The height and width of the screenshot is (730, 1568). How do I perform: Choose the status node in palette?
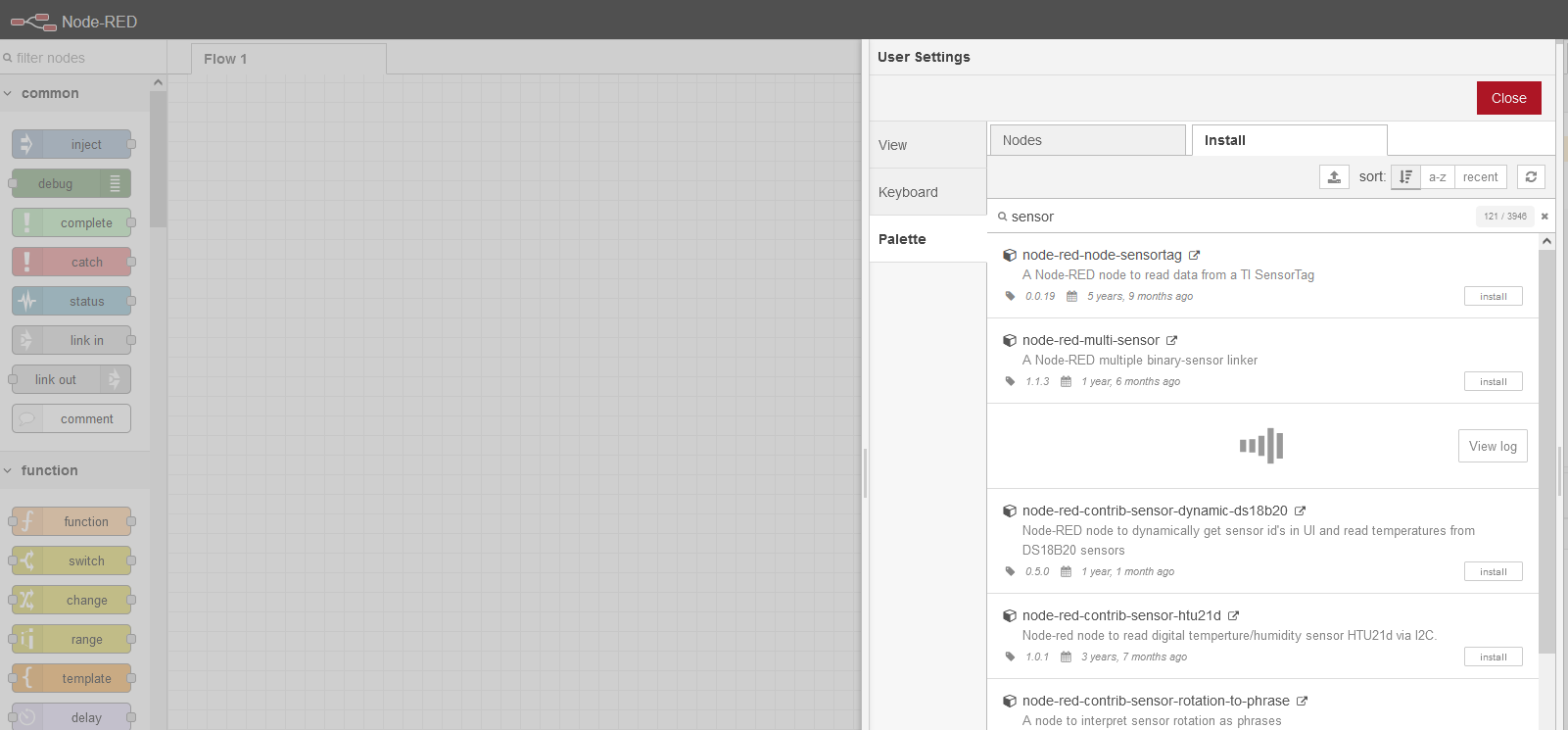click(x=71, y=301)
